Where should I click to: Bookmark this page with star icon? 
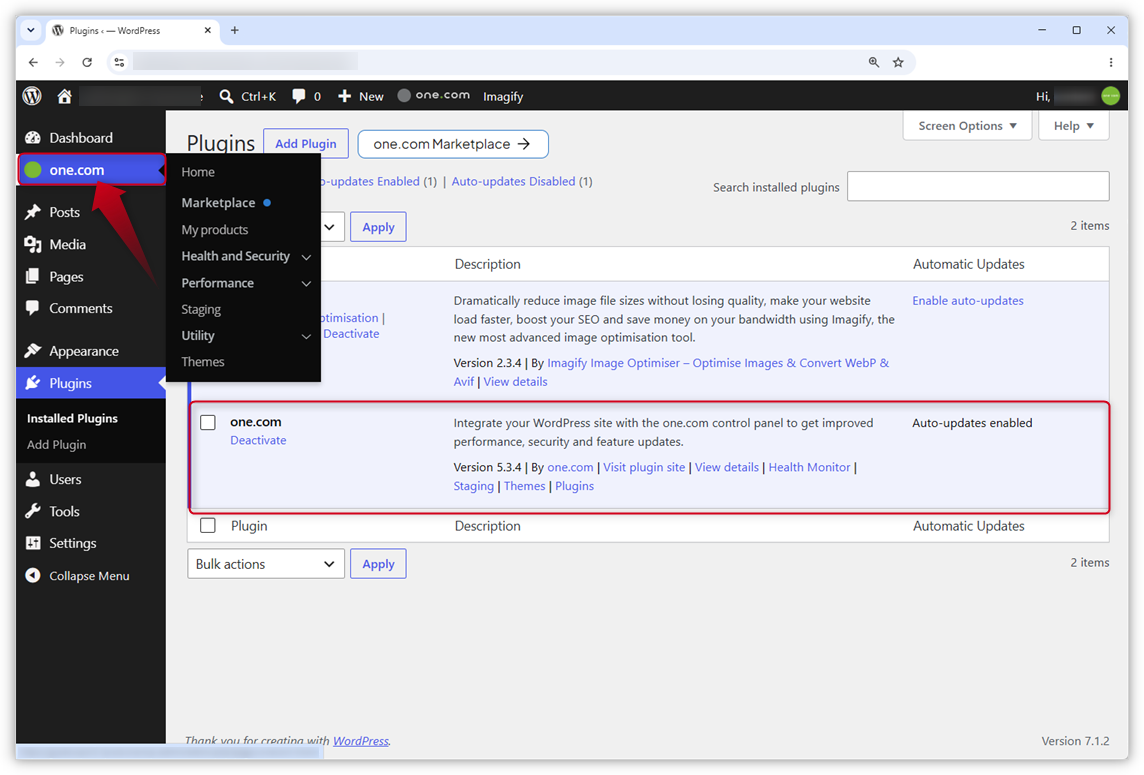point(898,63)
